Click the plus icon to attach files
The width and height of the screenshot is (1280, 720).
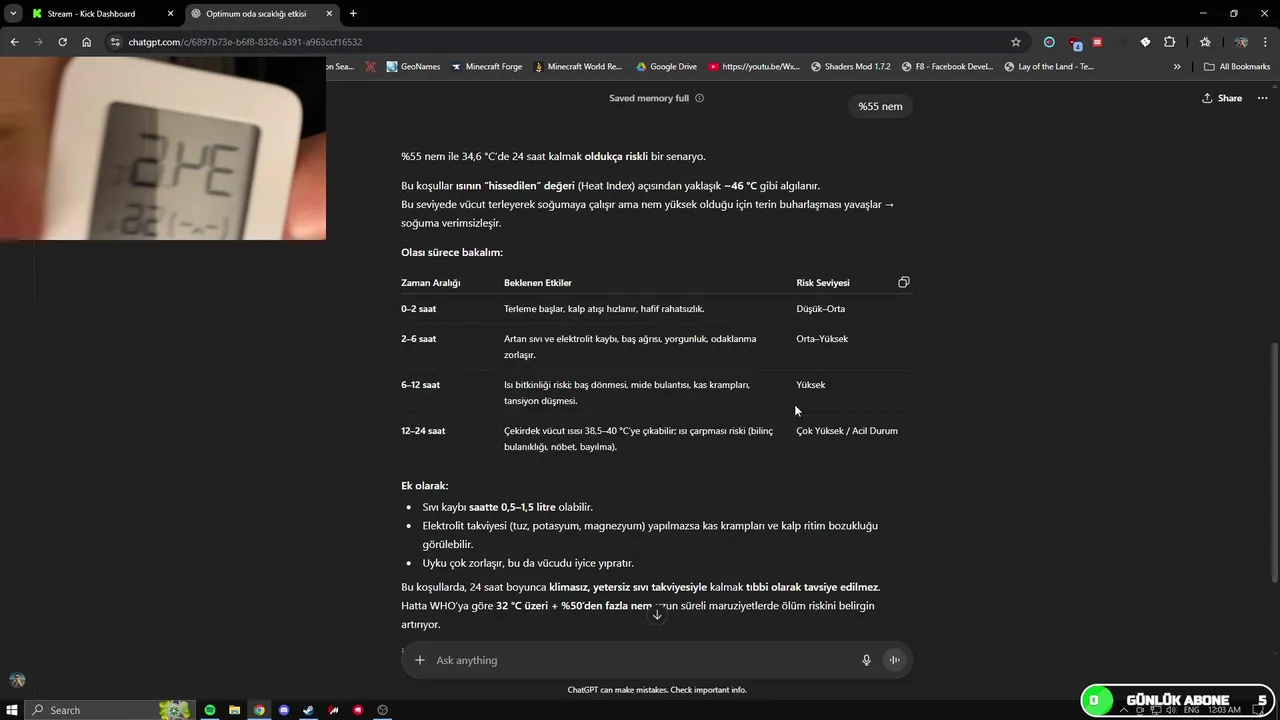420,660
